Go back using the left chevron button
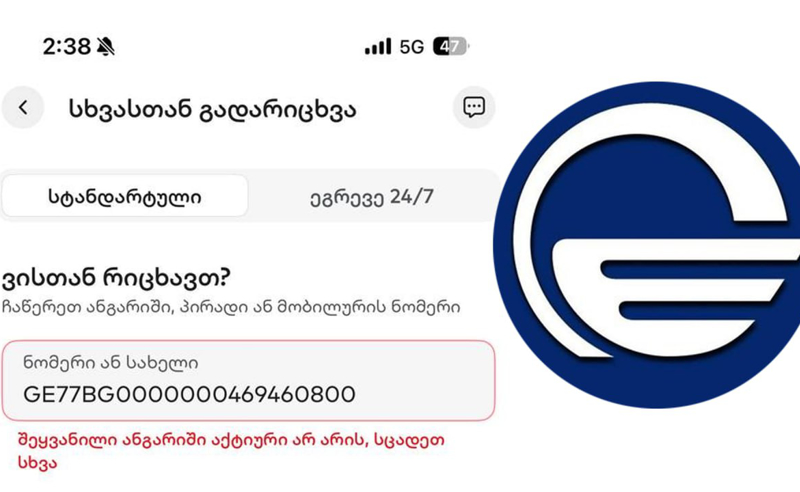Screen dimensions: 800x492 click(x=23, y=108)
